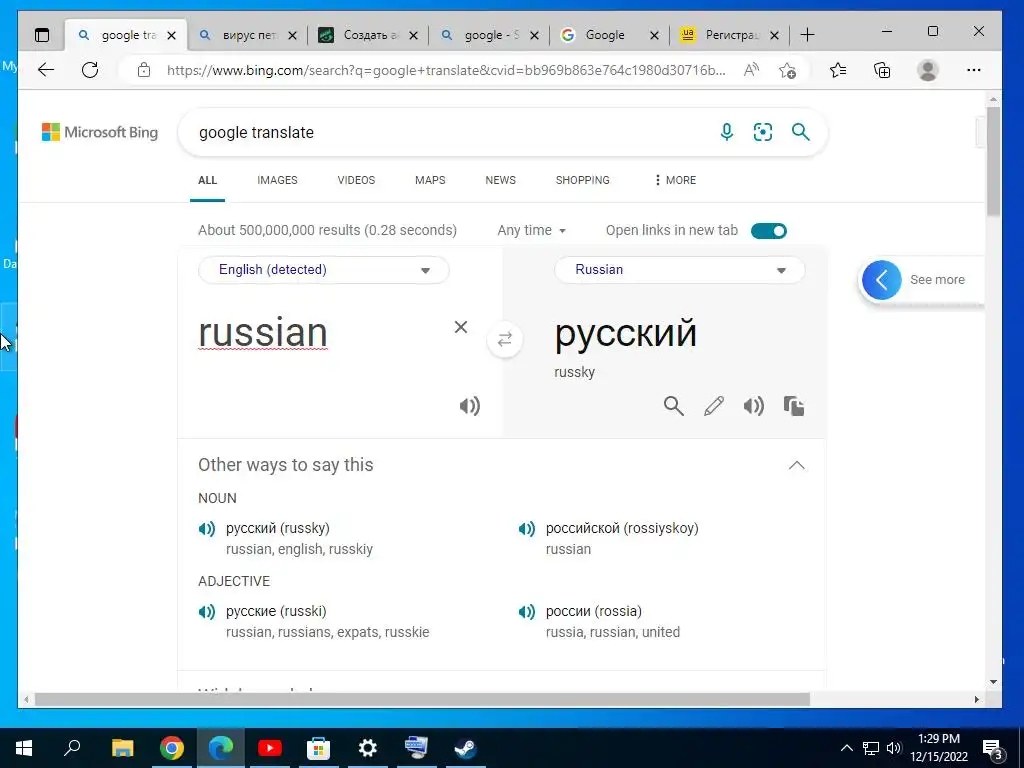
Task: Open Steam from the taskbar
Action: (x=465, y=748)
